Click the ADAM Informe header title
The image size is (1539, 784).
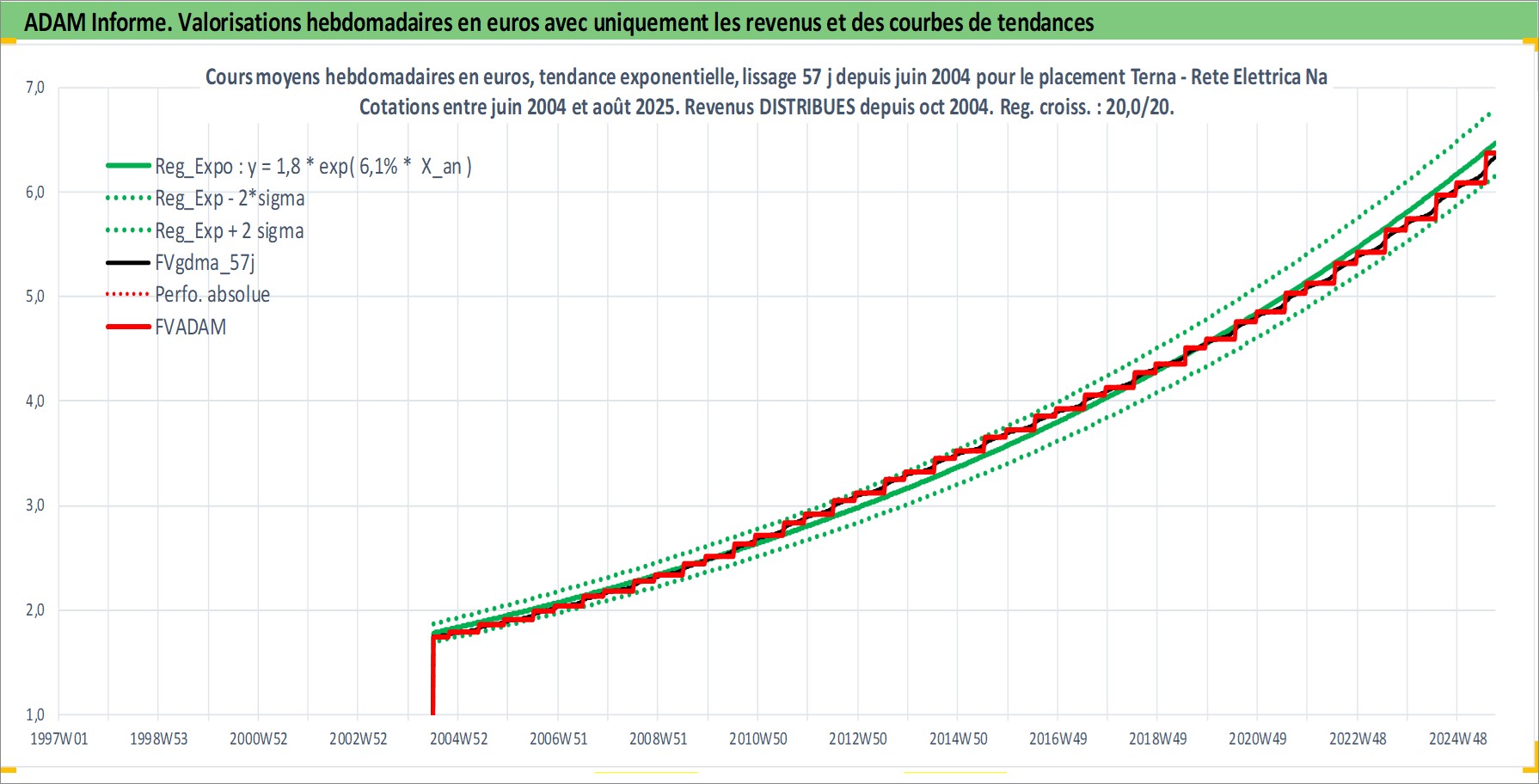pyautogui.click(x=559, y=22)
